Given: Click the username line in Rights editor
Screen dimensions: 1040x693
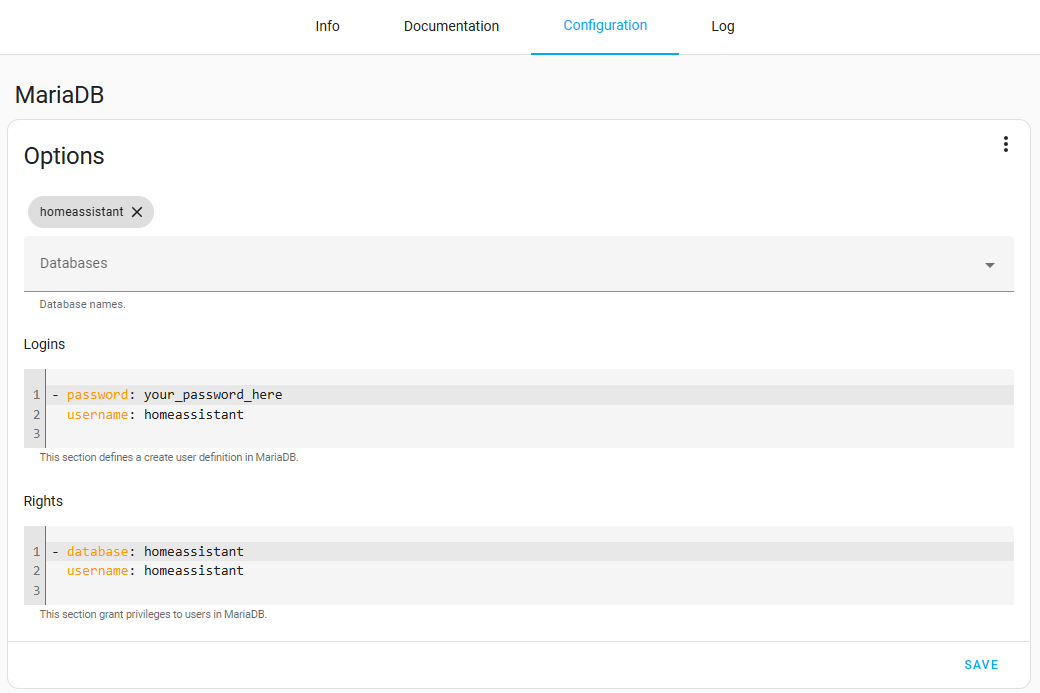Looking at the screenshot, I should (x=530, y=570).
